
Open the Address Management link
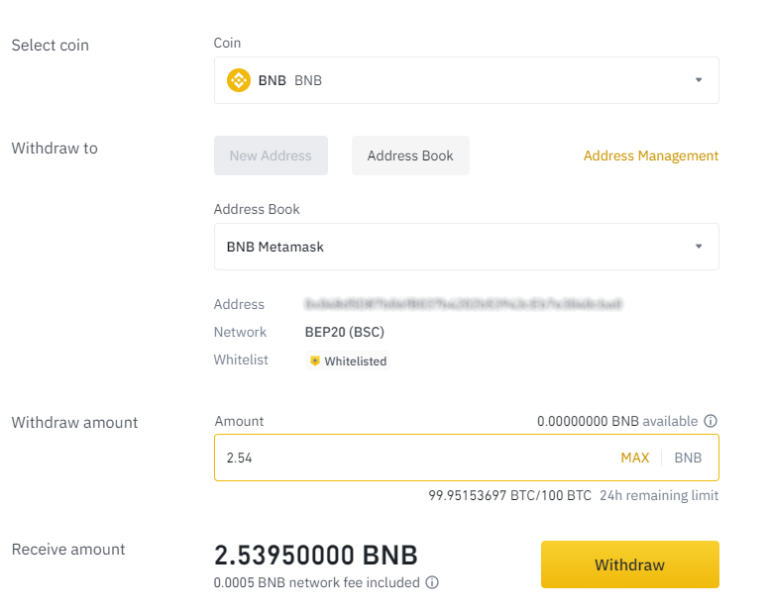(x=651, y=156)
